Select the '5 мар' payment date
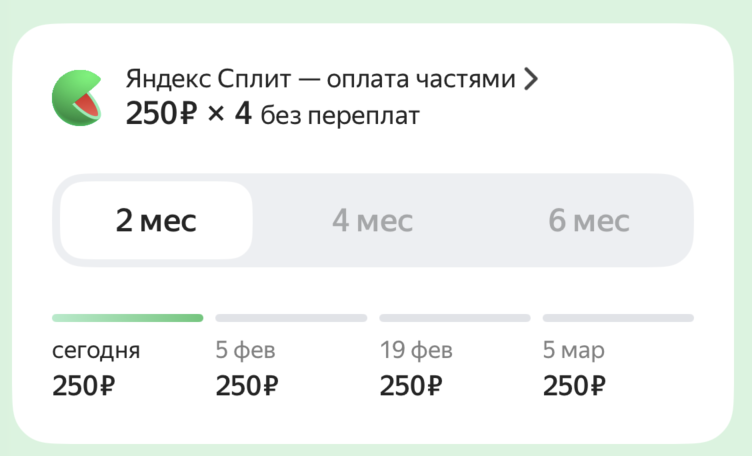The width and height of the screenshot is (752, 456). click(574, 351)
